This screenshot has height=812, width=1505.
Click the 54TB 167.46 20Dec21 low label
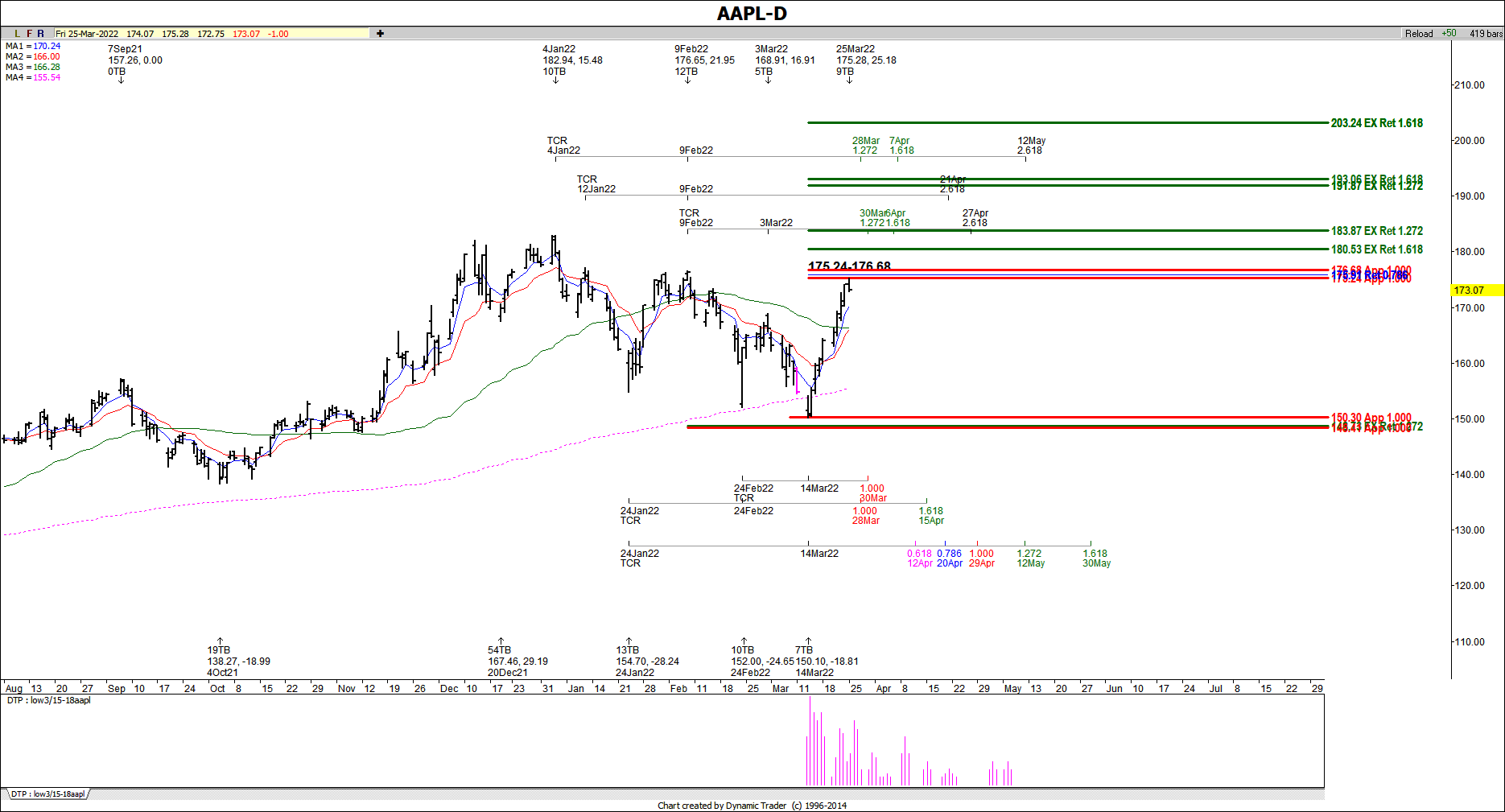pos(517,662)
